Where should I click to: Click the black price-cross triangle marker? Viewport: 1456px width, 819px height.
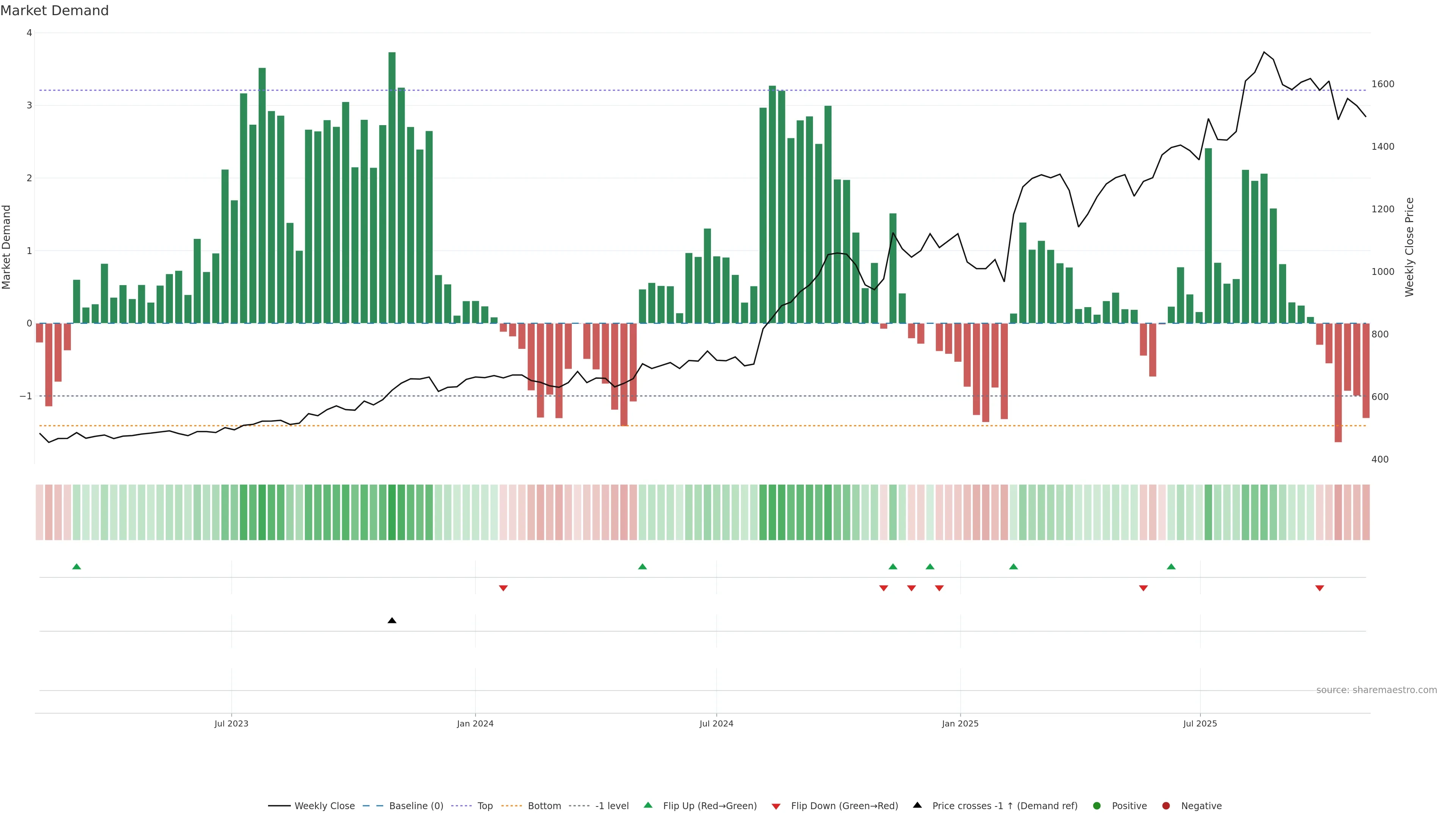(392, 621)
